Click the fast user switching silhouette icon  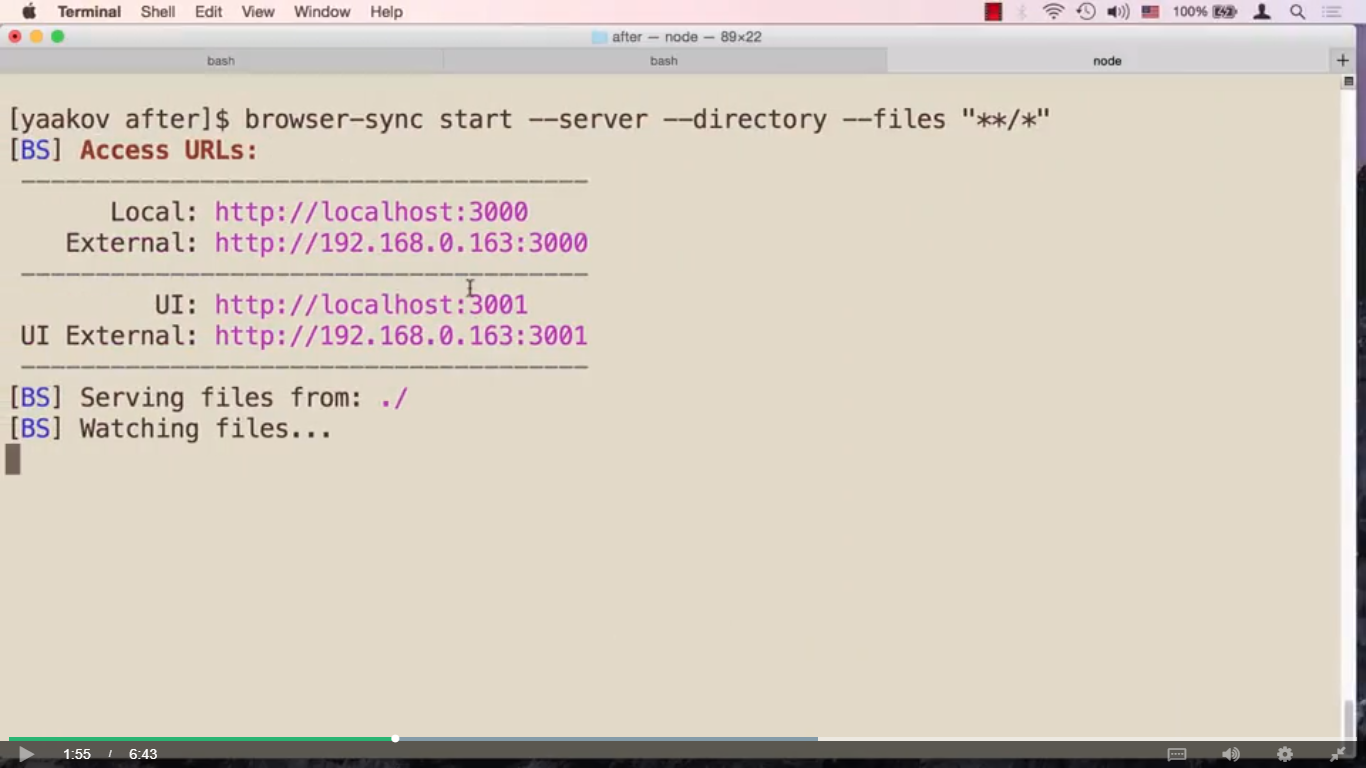pos(1261,11)
